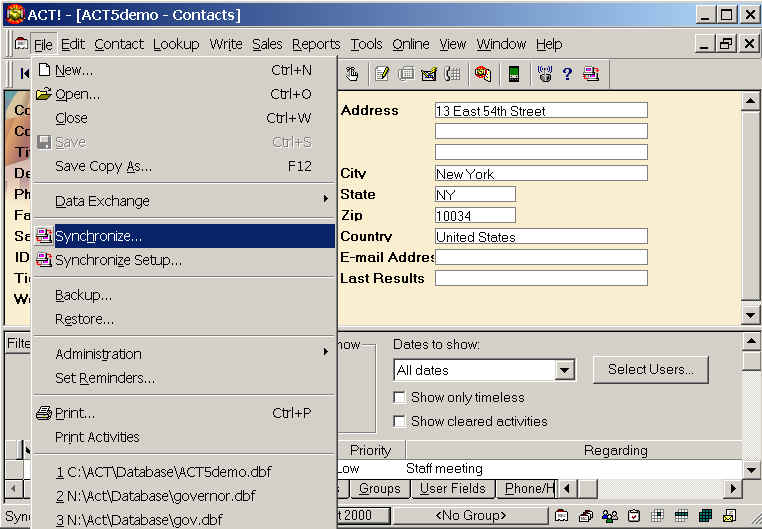
Task: Click the Priority column header
Action: point(371,450)
